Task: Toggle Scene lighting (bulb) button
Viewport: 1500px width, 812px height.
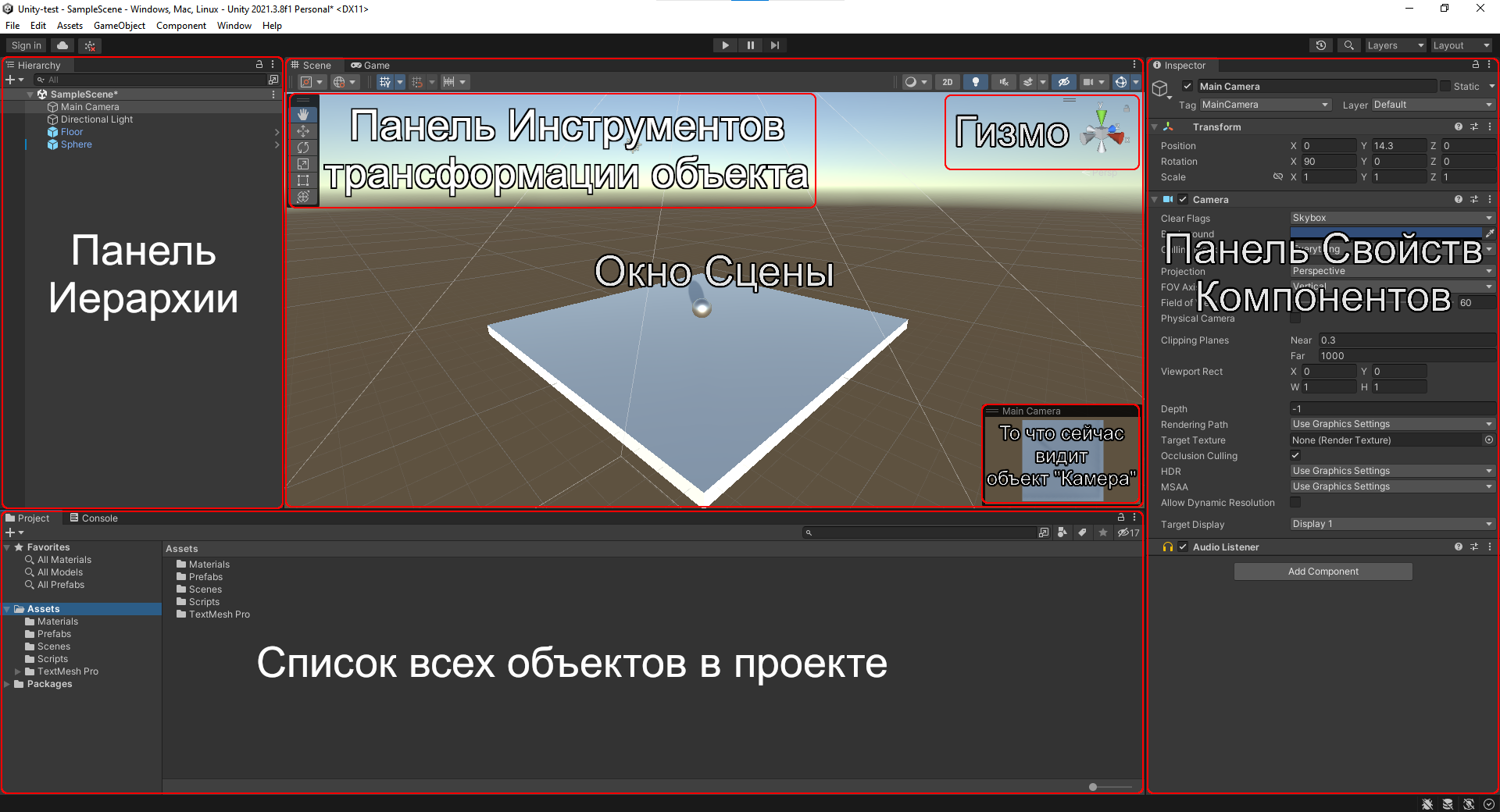Action: coord(976,82)
